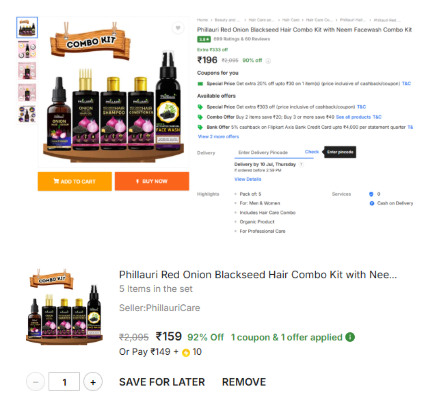Click the Buy Now button
The height and width of the screenshot is (407, 437).
[x=152, y=181]
